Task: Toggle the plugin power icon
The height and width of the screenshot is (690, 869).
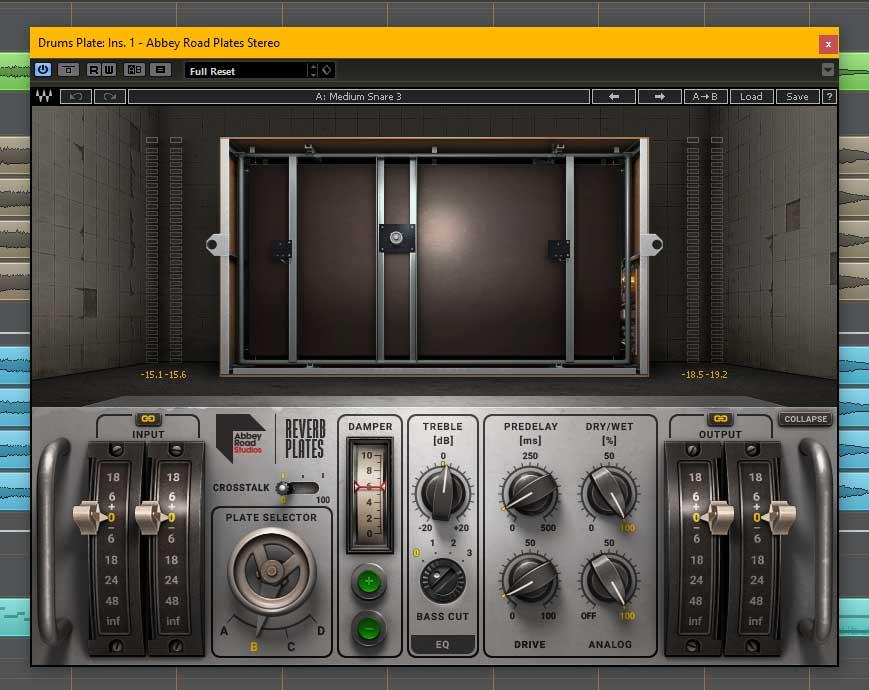Action: point(42,70)
